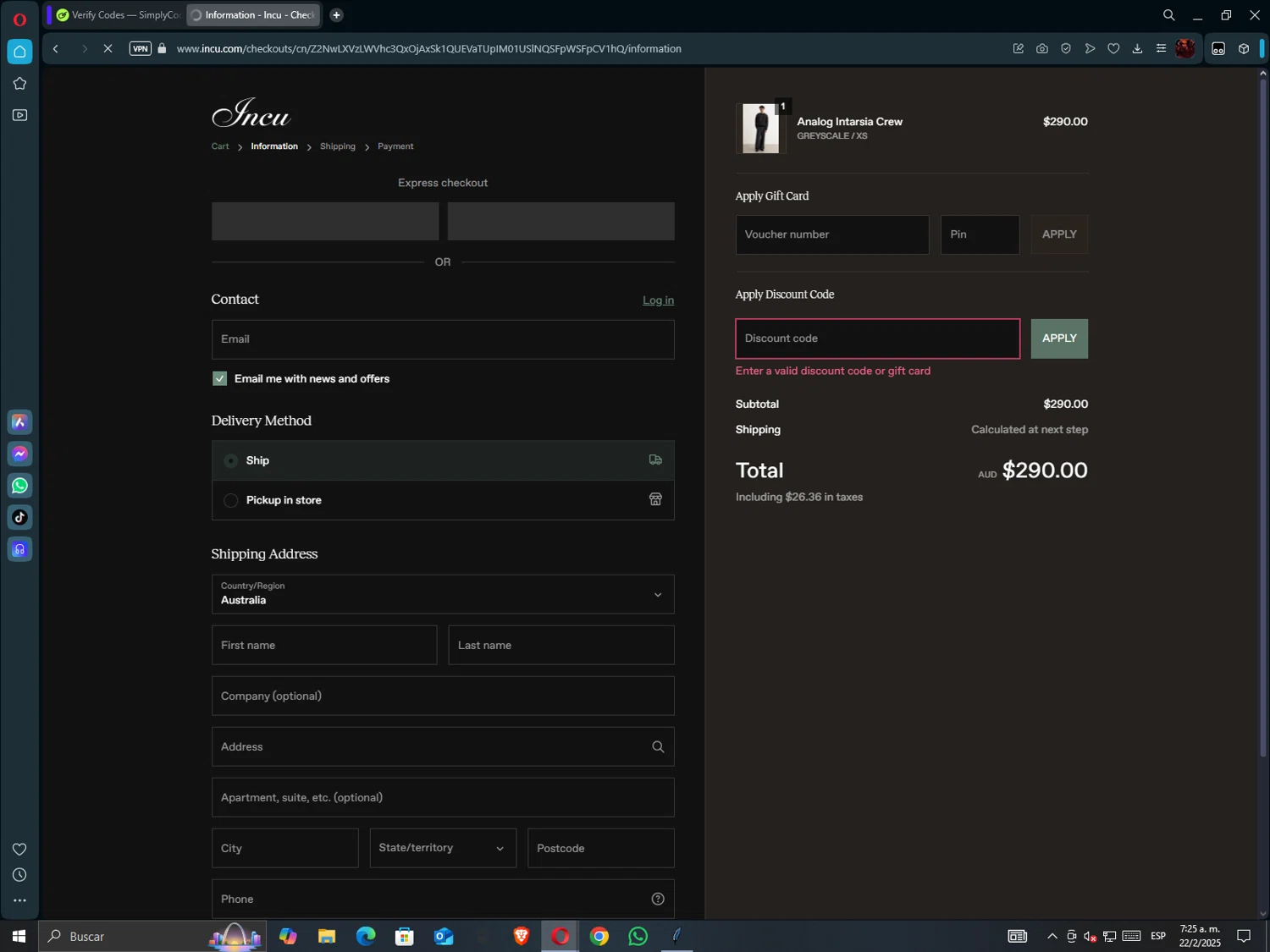
Task: Click the Last name field
Action: click(561, 645)
